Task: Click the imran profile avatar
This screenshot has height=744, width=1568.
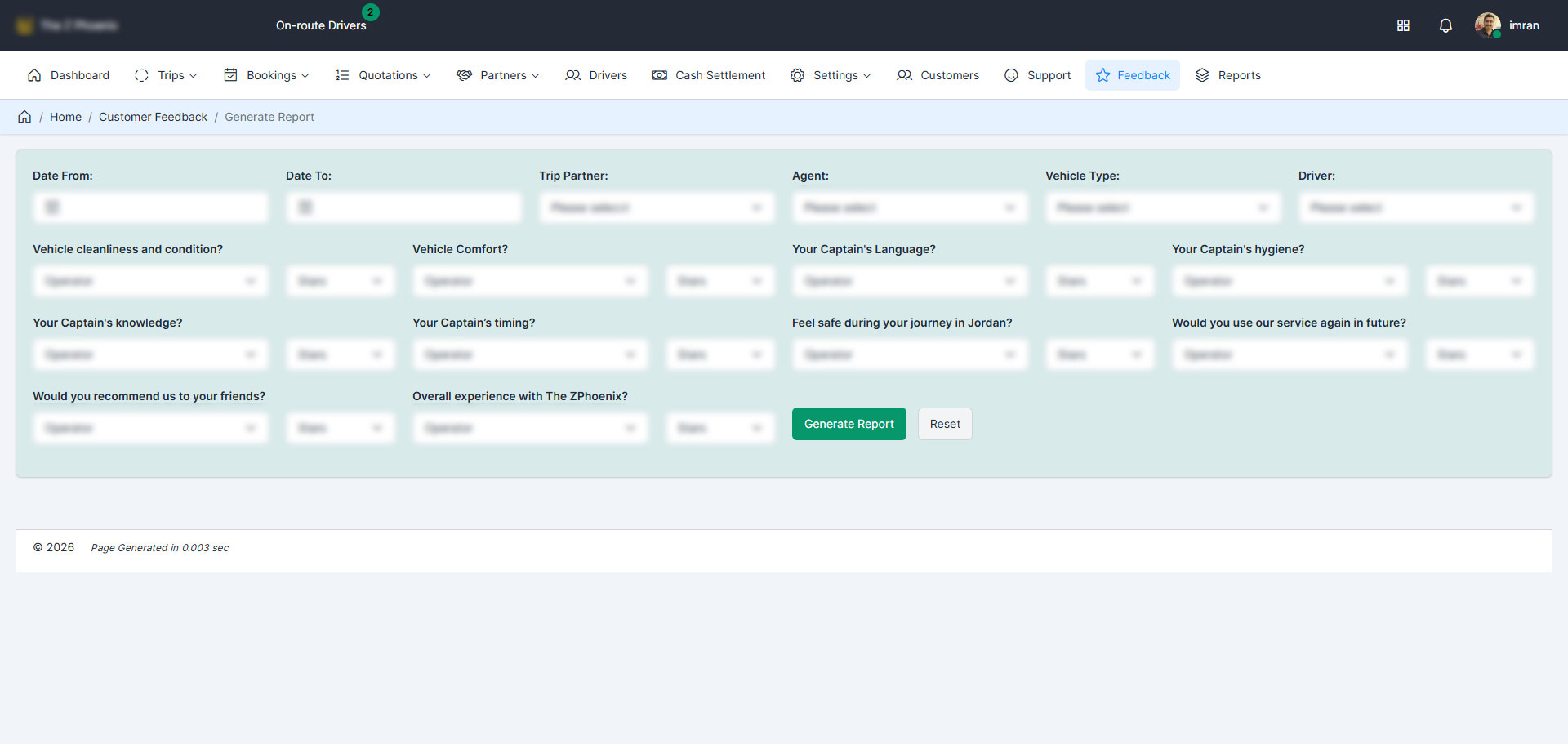Action: 1487,25
